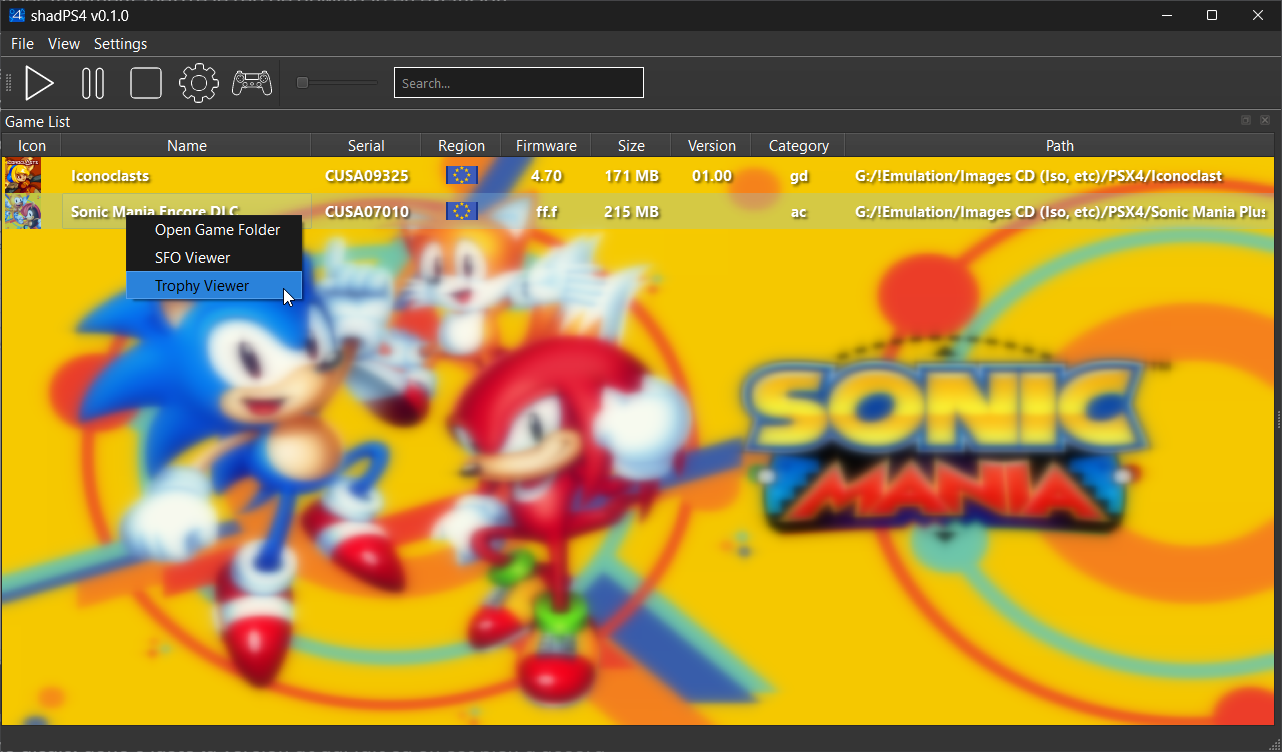The image size is (1282, 752).
Task: Click category value gd
Action: click(798, 176)
